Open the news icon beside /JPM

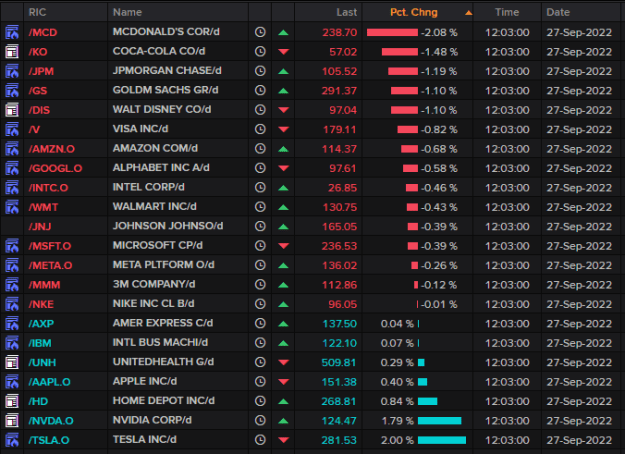(12, 71)
